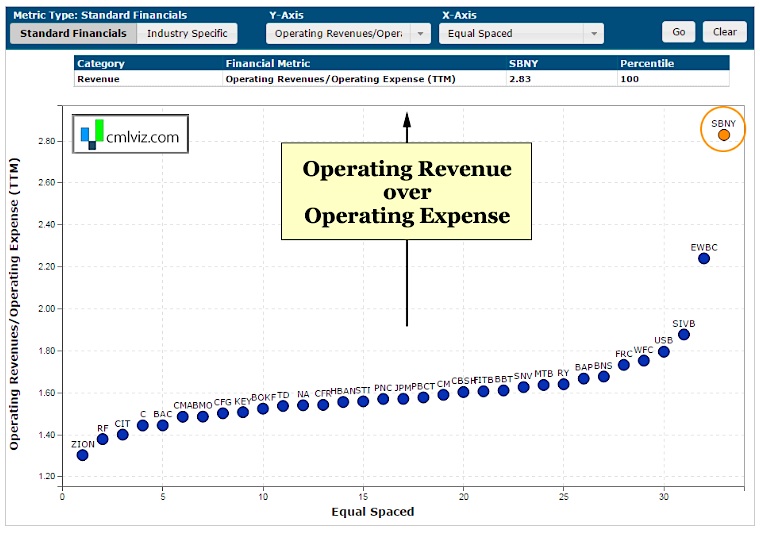Image resolution: width=760 pixels, height=533 pixels.
Task: Select the STI data point
Action: [x=363, y=401]
